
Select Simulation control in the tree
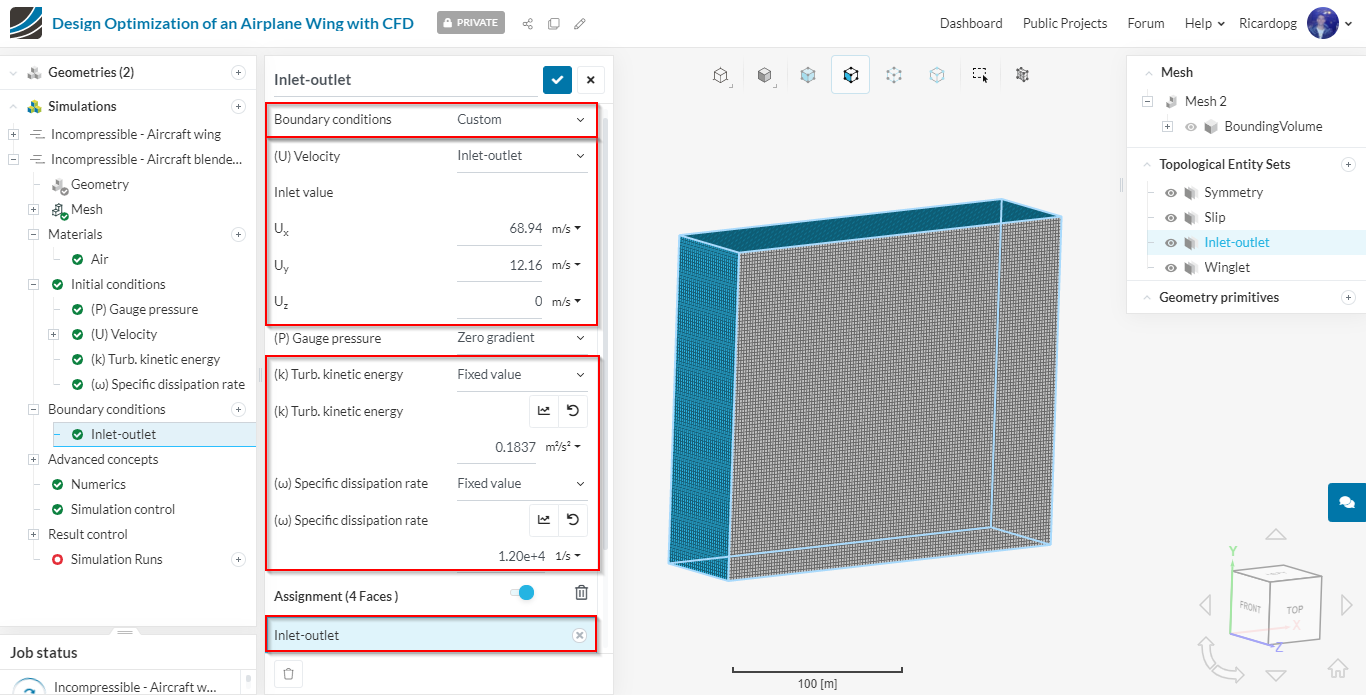point(122,509)
